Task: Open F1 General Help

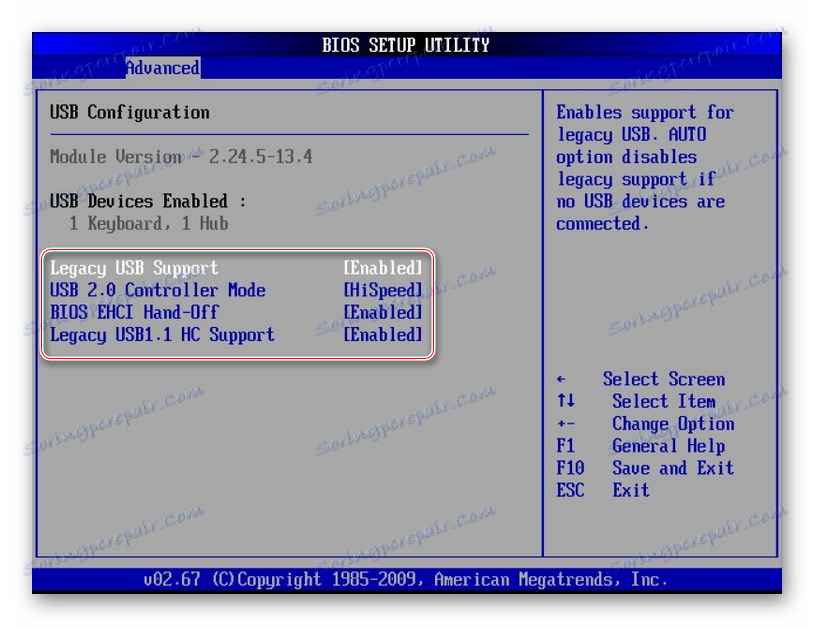Action: coord(643,446)
